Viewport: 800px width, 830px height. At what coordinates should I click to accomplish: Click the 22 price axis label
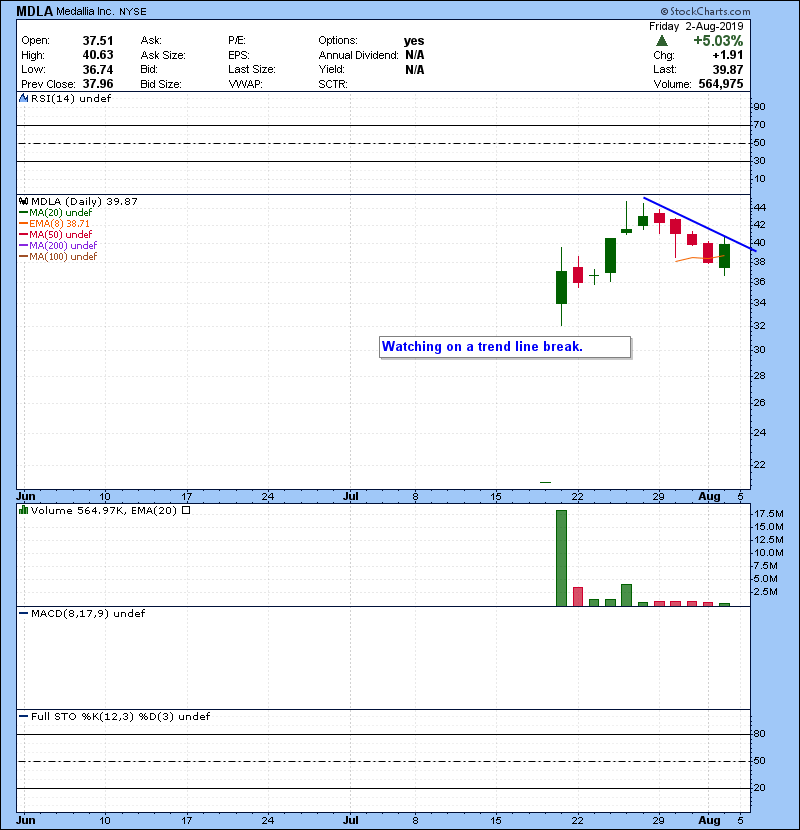[x=760, y=465]
